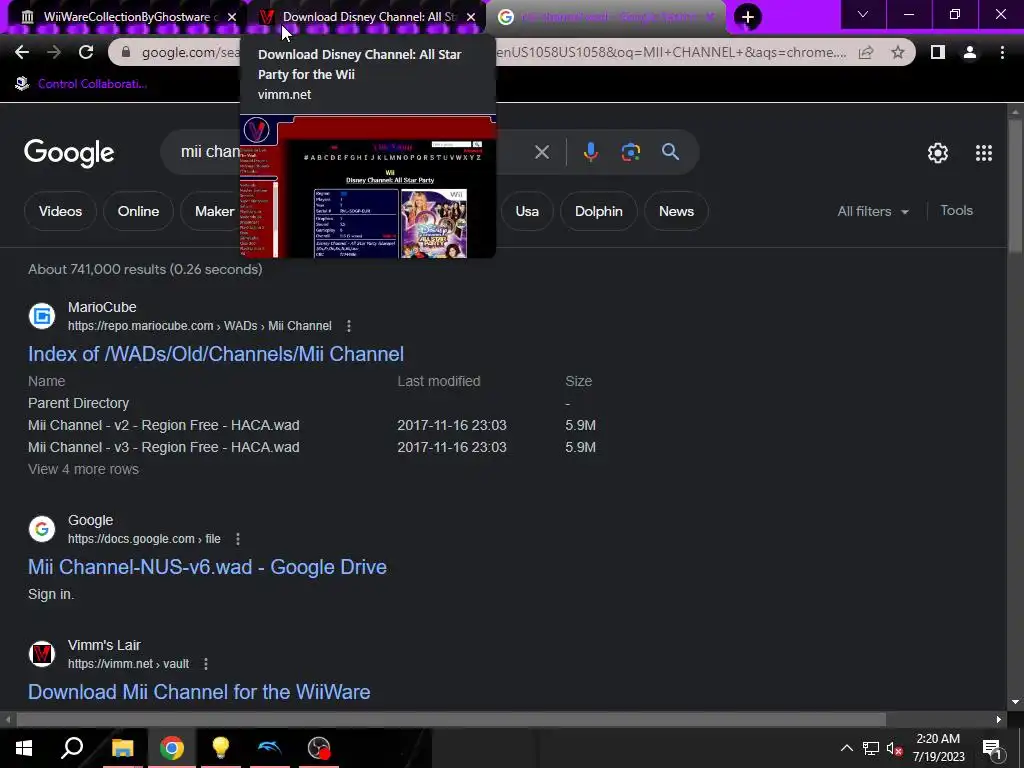Viewport: 1024px width, 768px height.
Task: Open the notification center
Action: [993, 749]
